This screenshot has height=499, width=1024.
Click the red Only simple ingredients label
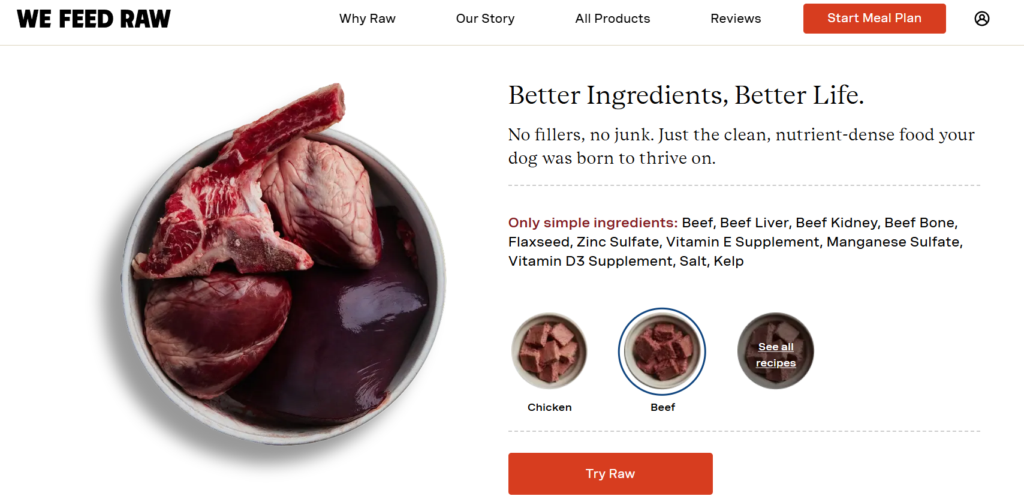pyautogui.click(x=592, y=223)
